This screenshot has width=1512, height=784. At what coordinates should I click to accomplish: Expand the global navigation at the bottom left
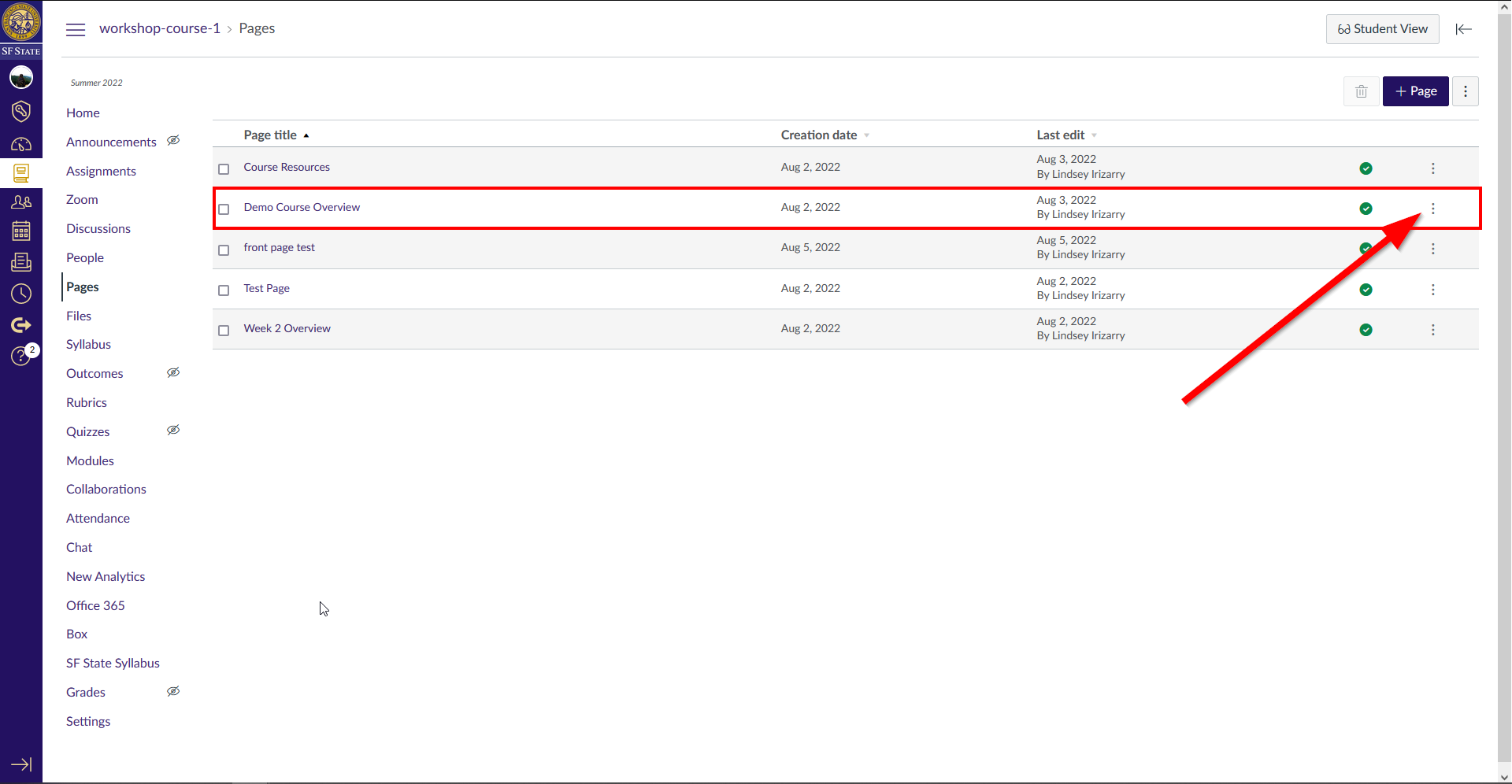click(x=21, y=764)
